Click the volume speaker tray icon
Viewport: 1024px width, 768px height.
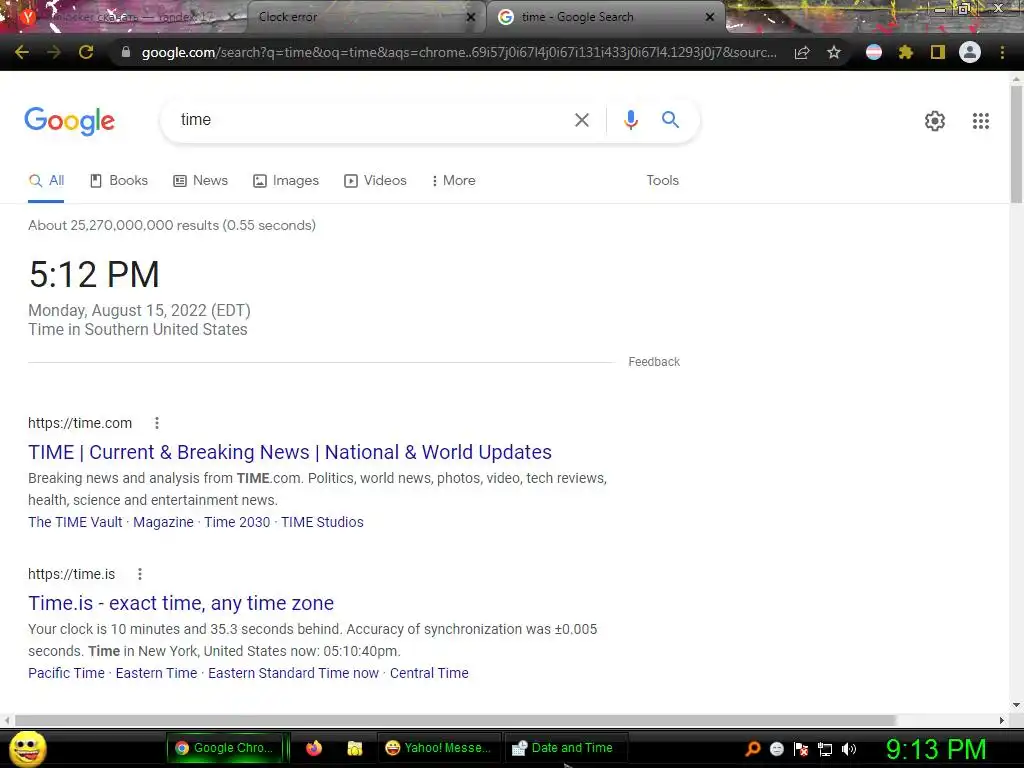coord(849,749)
